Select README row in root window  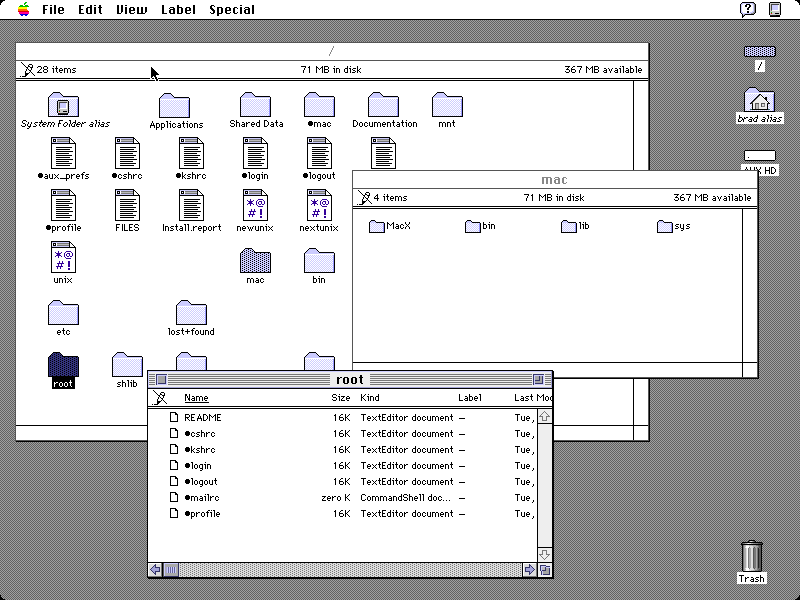tap(342, 417)
